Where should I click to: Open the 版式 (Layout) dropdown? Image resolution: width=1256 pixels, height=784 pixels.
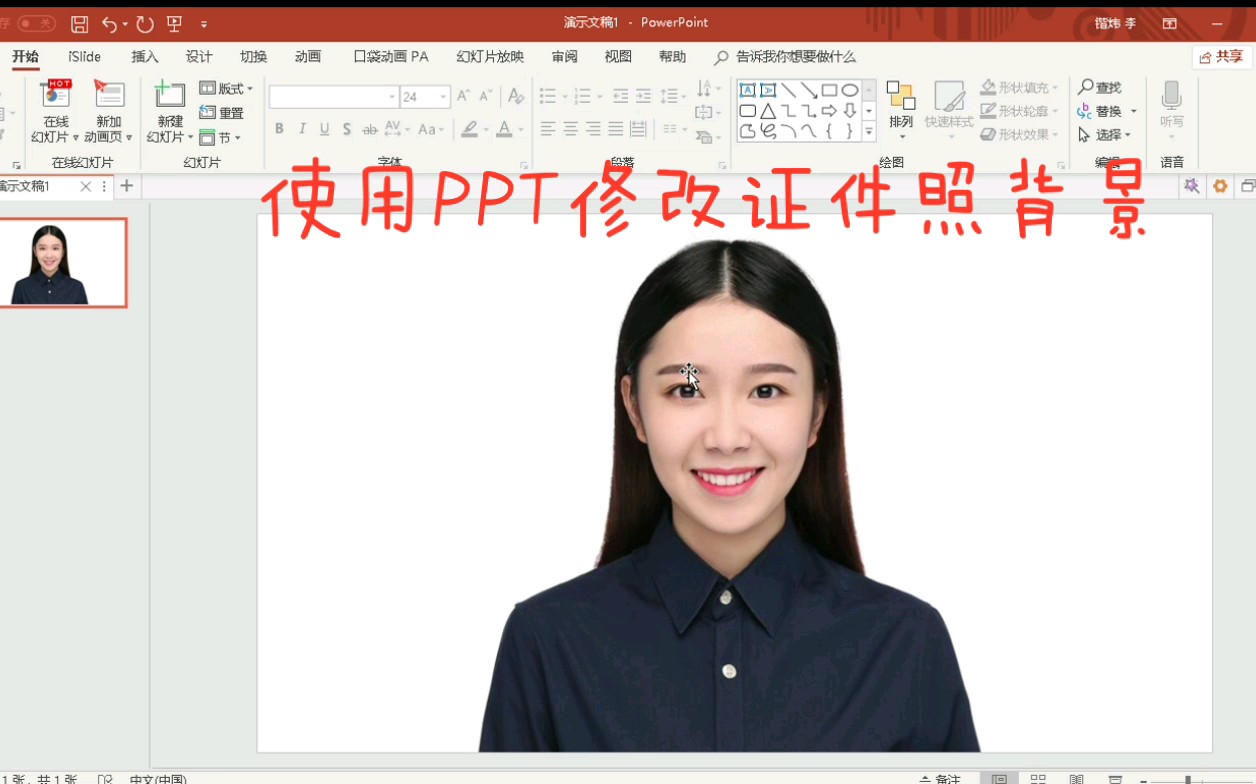click(227, 88)
